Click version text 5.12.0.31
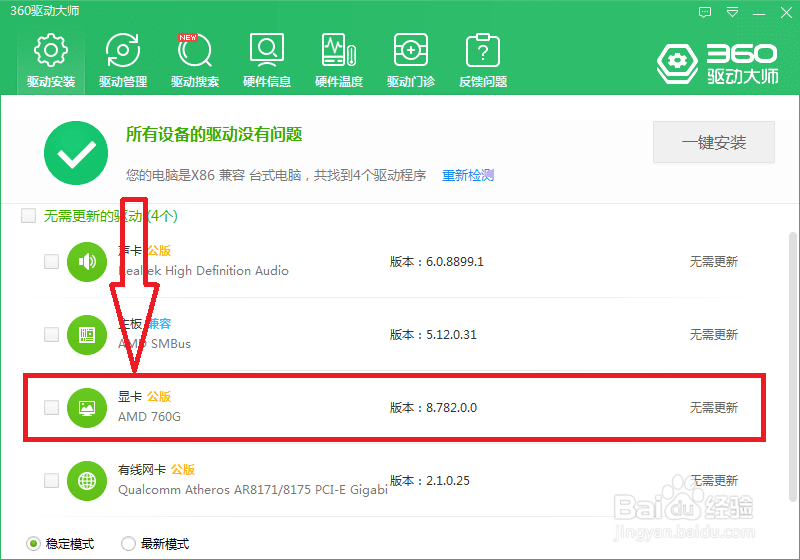The height and width of the screenshot is (560, 800). (x=451, y=335)
